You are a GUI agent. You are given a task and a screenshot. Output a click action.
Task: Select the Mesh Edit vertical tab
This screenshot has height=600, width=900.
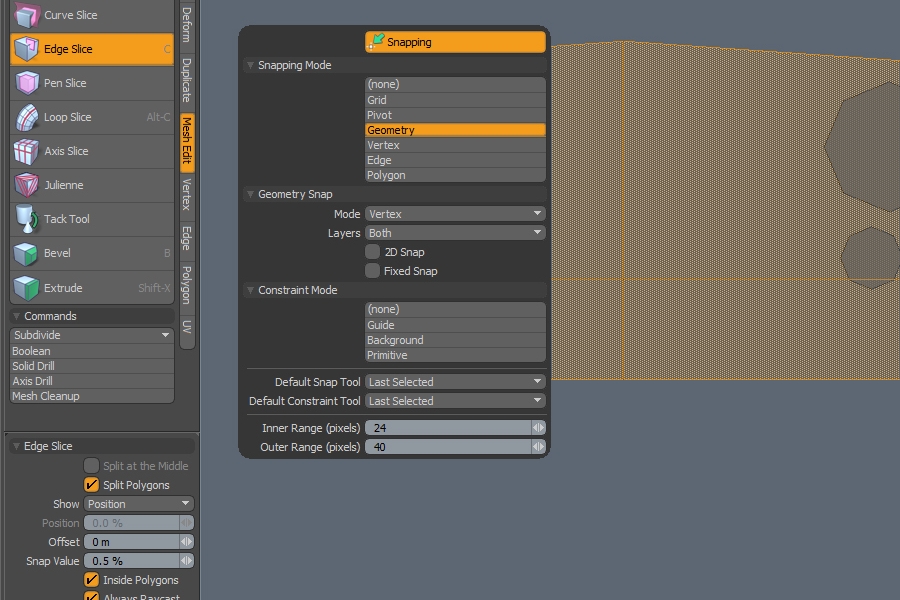187,141
